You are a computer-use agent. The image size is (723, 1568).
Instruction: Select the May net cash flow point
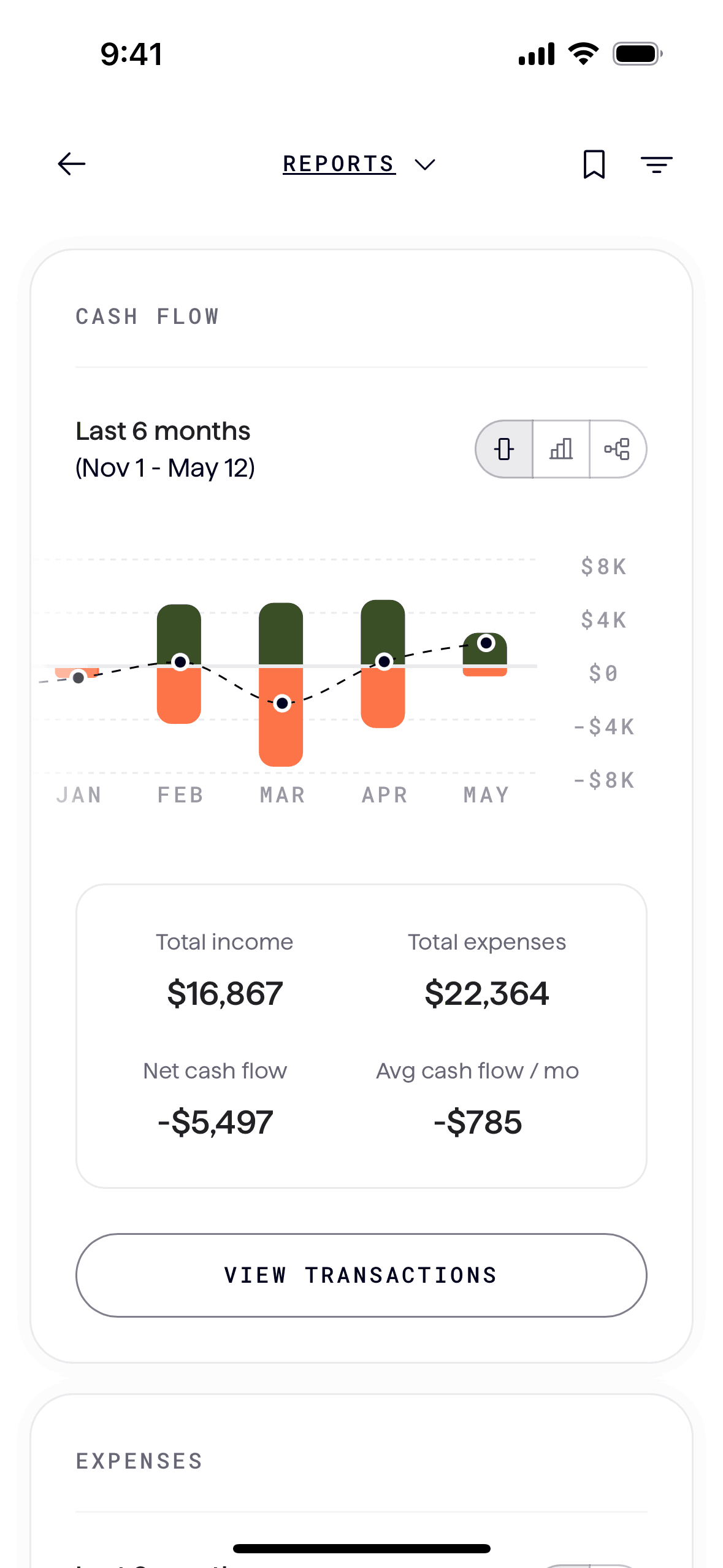pos(486,643)
